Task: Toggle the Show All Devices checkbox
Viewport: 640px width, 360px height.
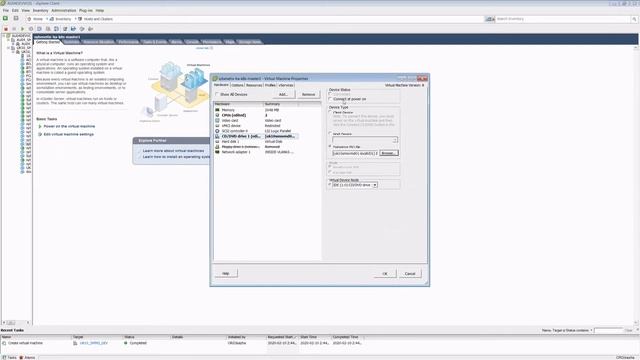Action: point(217,94)
